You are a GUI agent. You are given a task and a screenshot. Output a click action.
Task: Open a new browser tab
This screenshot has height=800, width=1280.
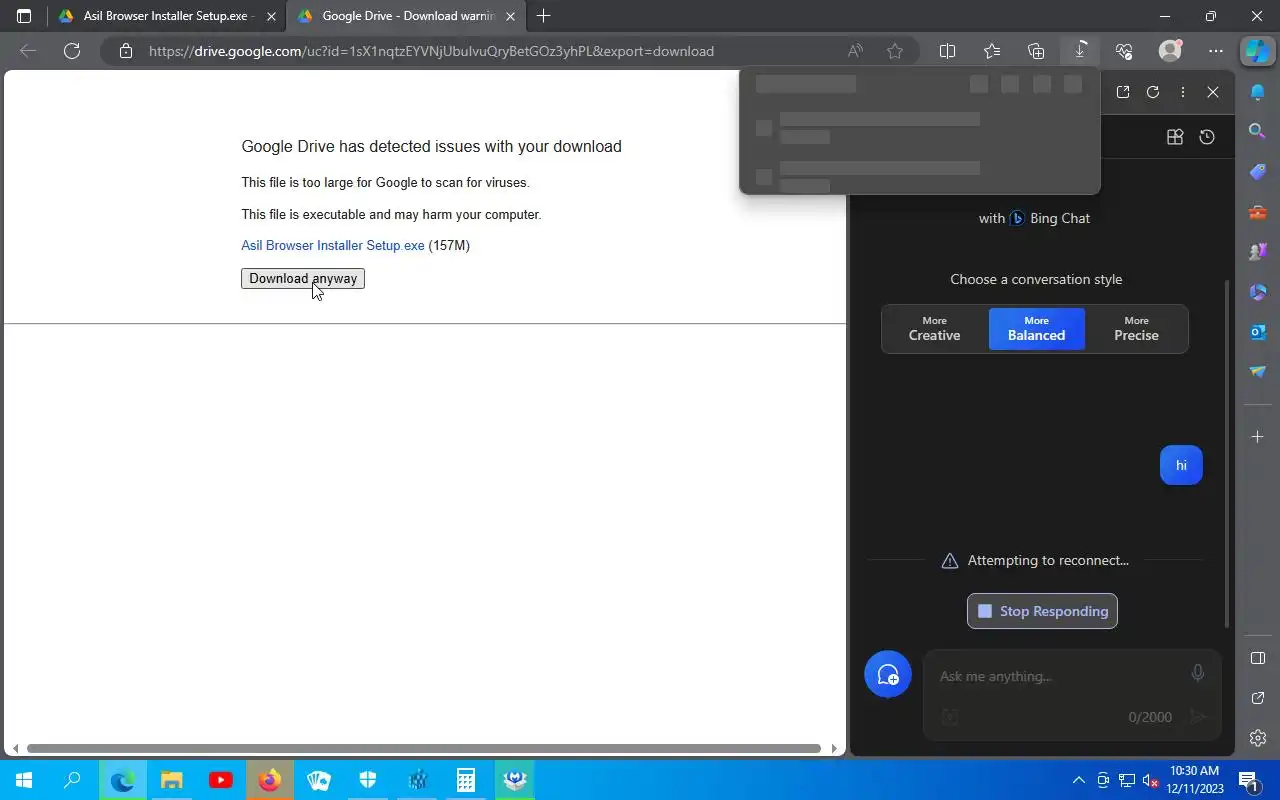pyautogui.click(x=543, y=16)
